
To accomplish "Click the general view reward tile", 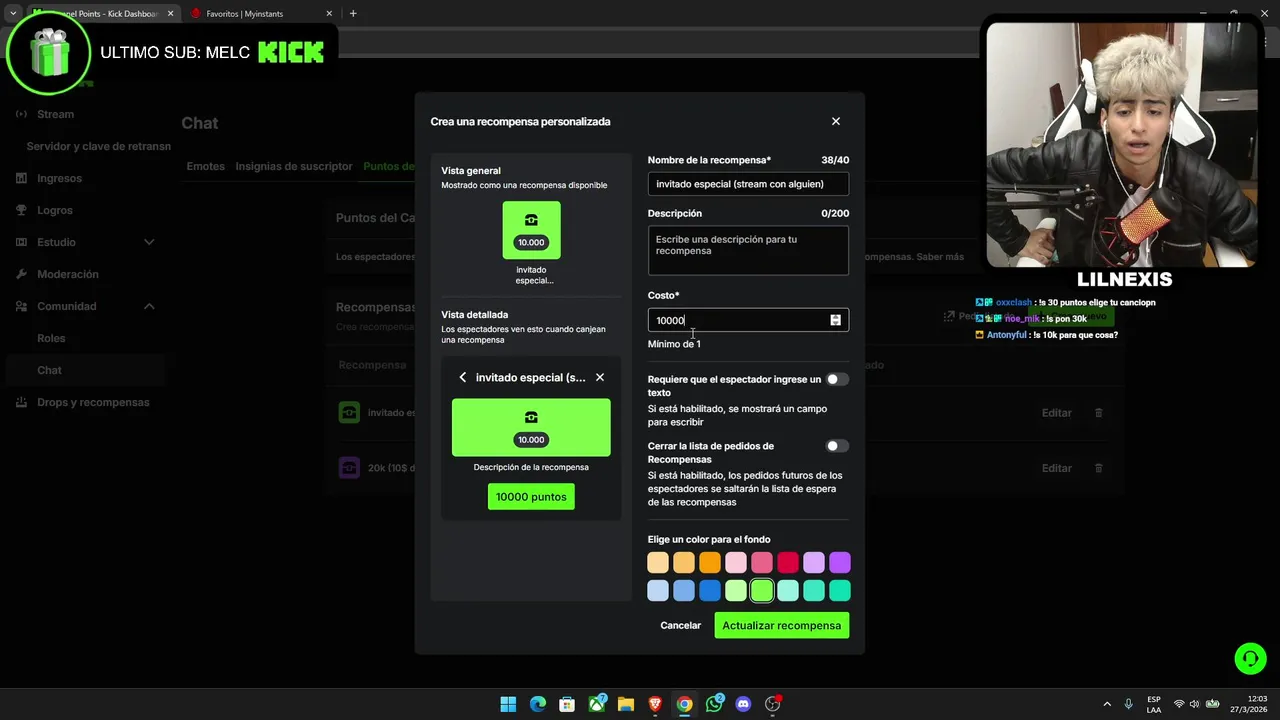I will pyautogui.click(x=531, y=230).
